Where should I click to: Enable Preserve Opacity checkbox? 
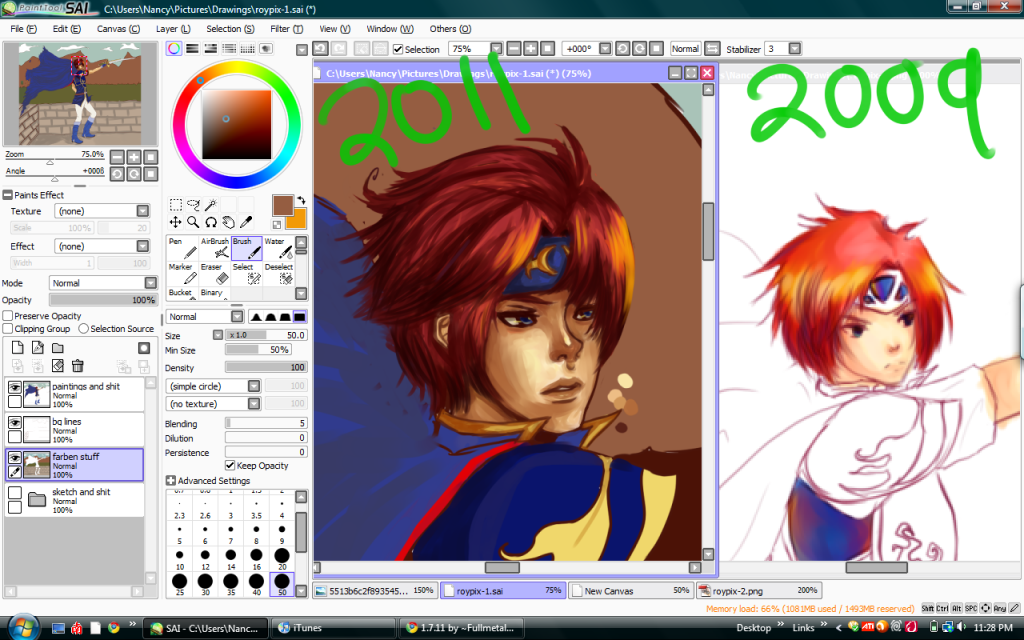[8, 316]
